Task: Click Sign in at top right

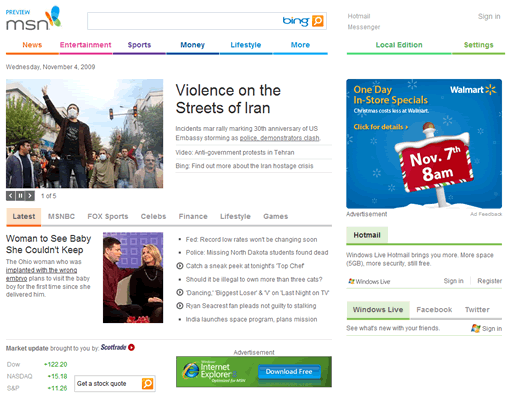Action: pos(489,16)
